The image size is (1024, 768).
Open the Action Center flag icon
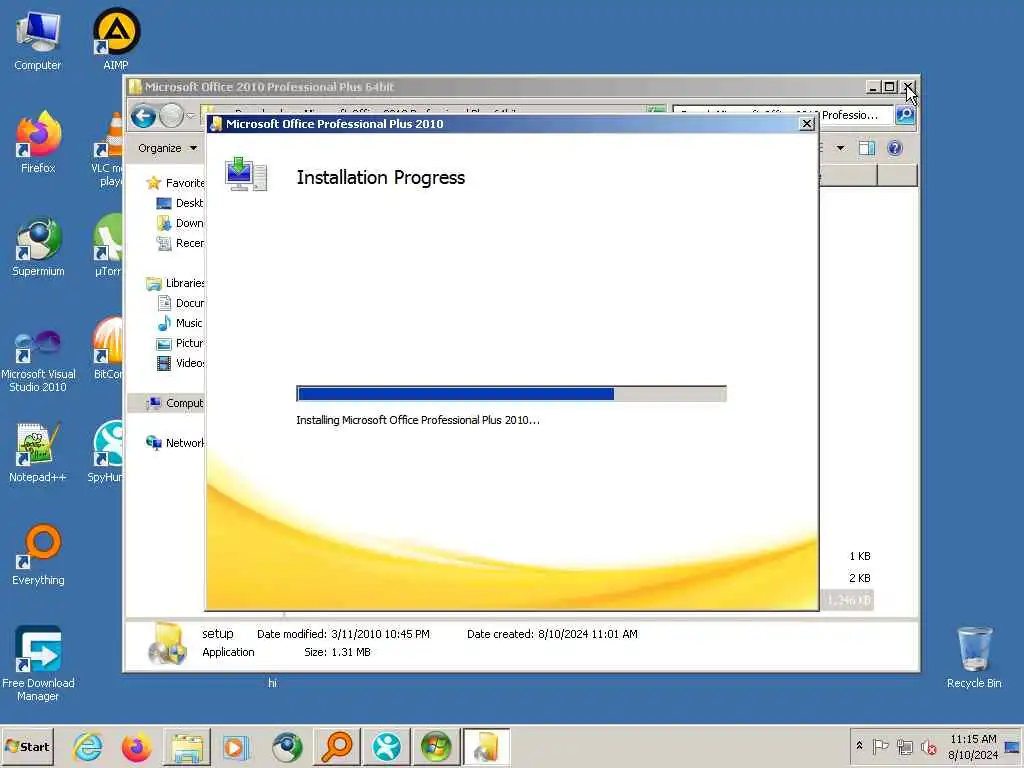(x=880, y=746)
